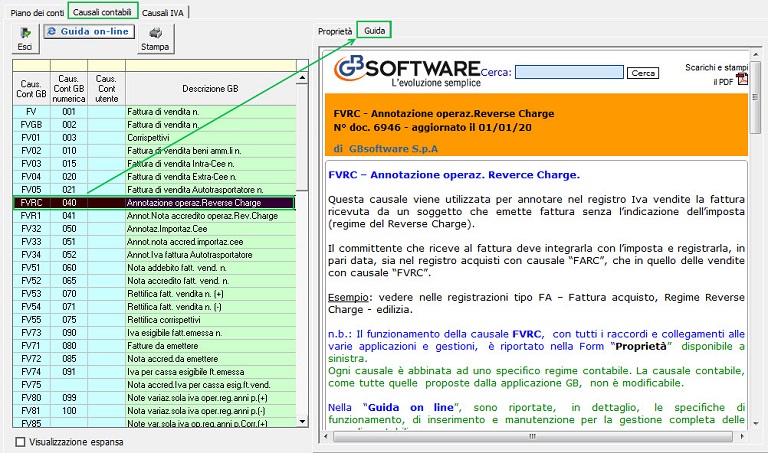Click the FV80 code cell
The height and width of the screenshot is (453, 768).
[31, 398]
